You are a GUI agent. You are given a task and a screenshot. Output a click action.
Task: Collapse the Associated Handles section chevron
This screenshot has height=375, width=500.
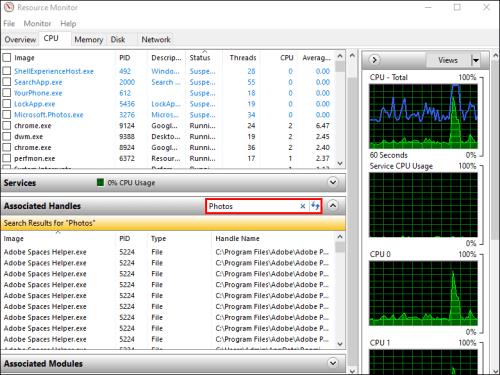click(333, 205)
